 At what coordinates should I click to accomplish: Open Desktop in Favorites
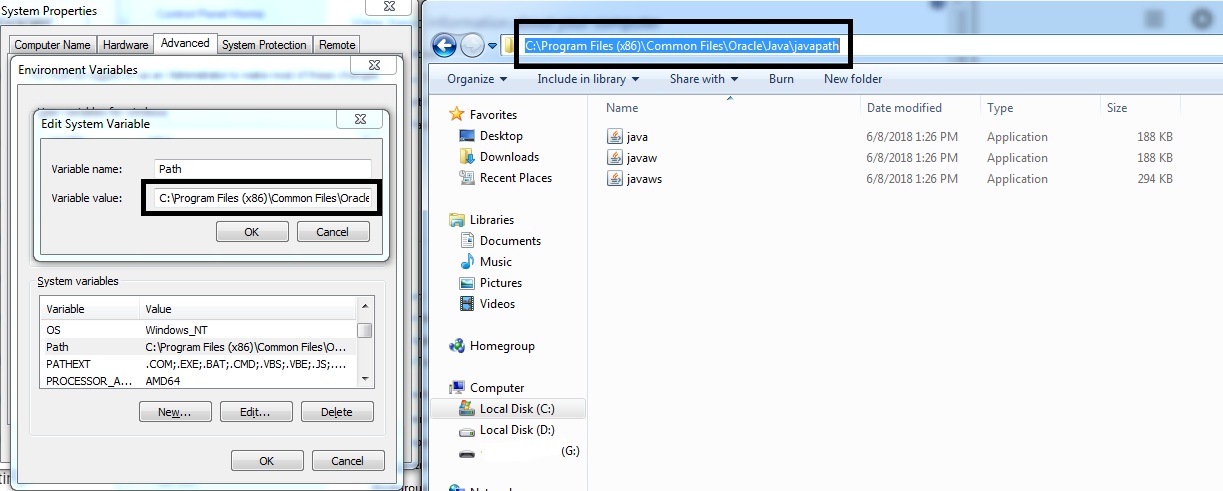click(501, 136)
